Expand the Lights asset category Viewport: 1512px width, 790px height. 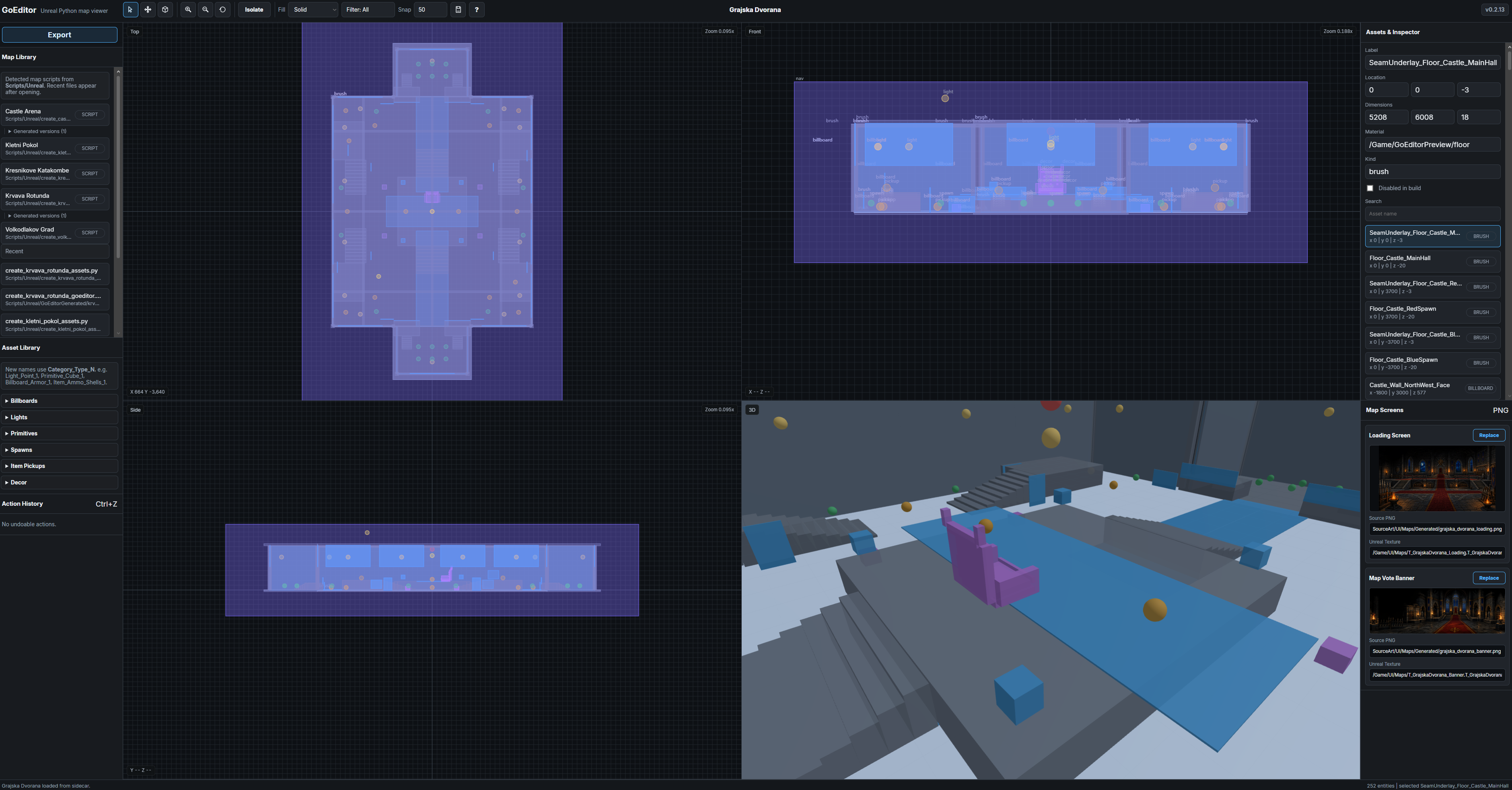click(59, 418)
